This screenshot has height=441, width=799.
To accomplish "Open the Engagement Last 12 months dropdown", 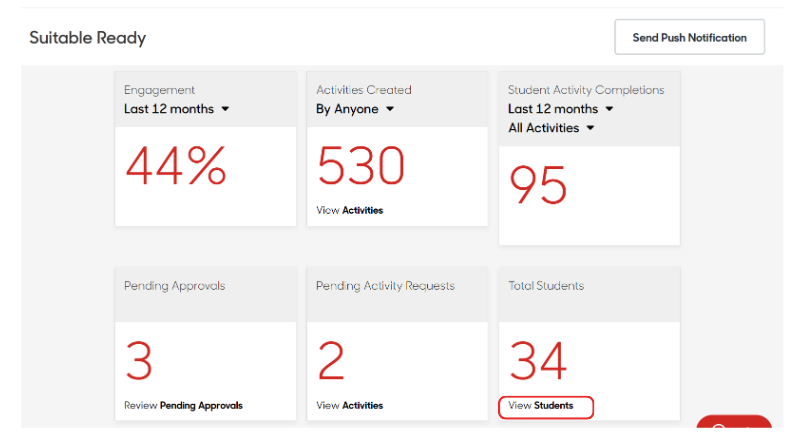I will [x=176, y=109].
